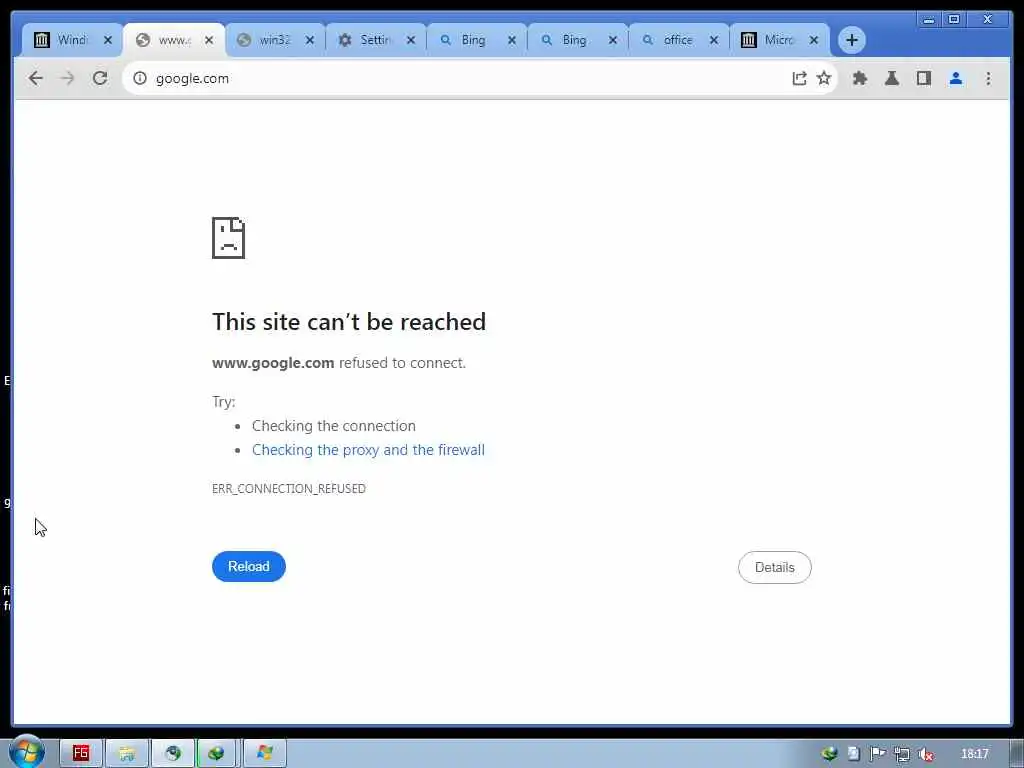1024x768 pixels.
Task: Close the Windi tab
Action: (x=108, y=40)
